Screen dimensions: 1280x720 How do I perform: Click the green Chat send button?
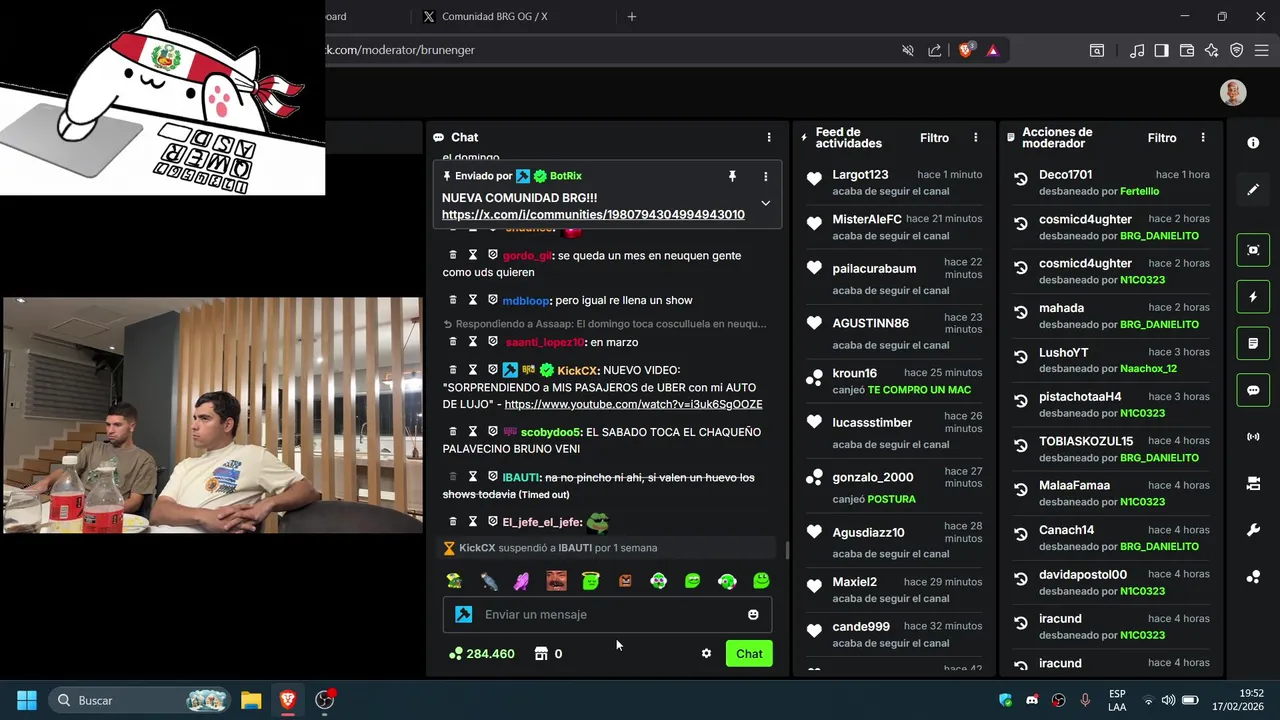pos(749,654)
